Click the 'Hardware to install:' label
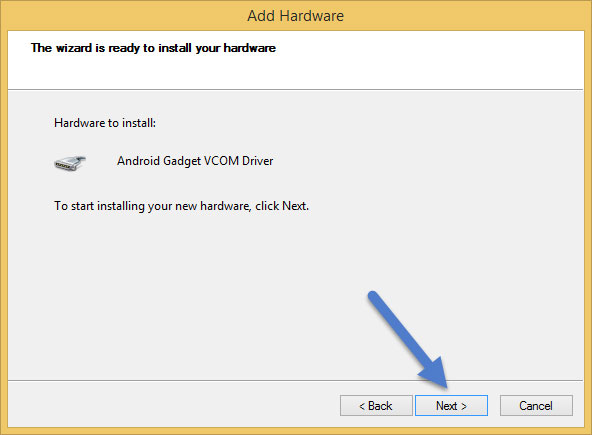 coord(105,123)
